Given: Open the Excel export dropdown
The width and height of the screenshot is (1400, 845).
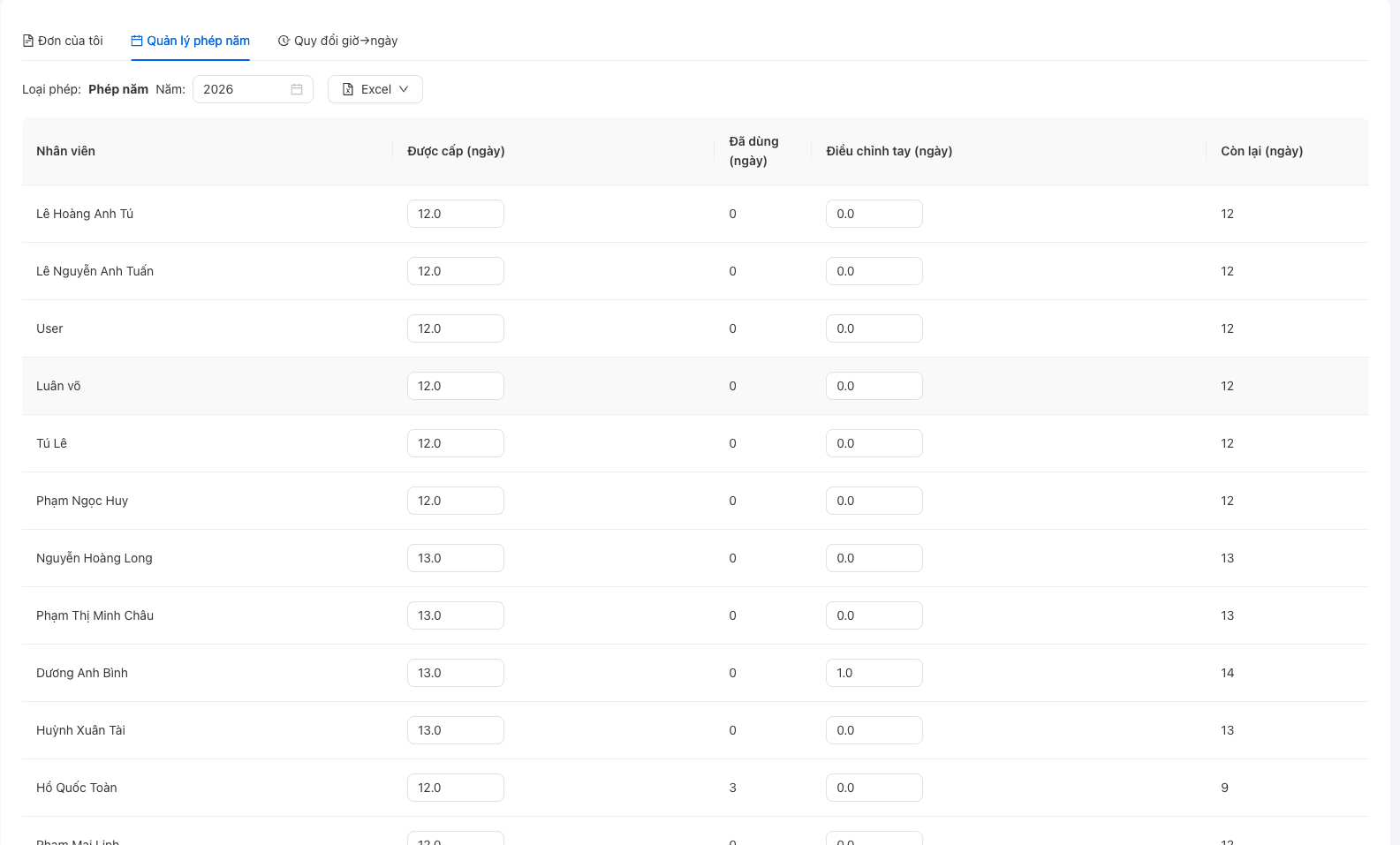Looking at the screenshot, I should click(x=375, y=89).
